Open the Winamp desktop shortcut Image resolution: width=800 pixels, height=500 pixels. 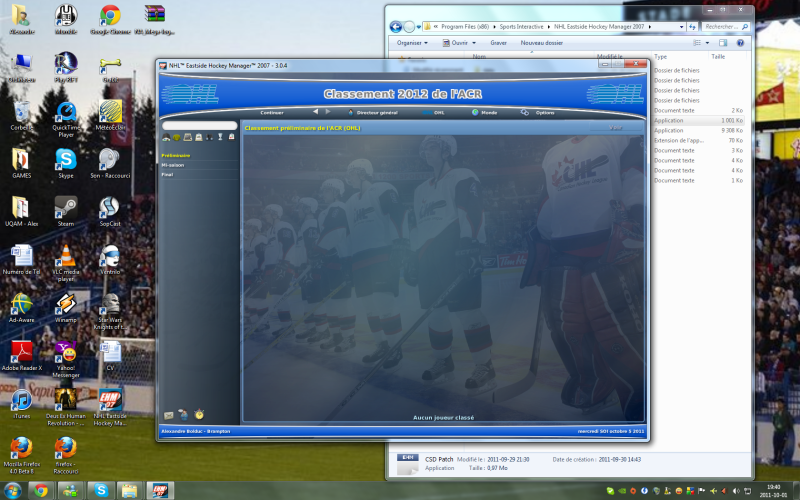pyautogui.click(x=66, y=308)
